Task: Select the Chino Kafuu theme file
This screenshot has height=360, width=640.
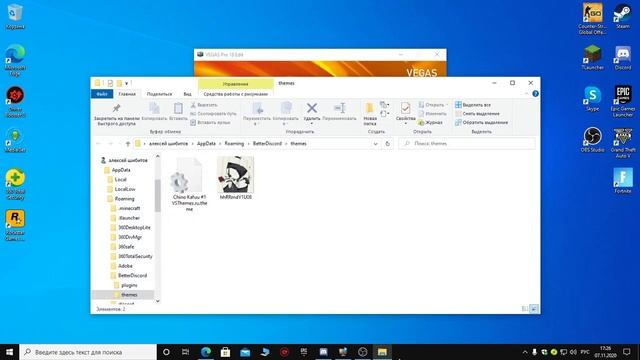Action: pos(189,184)
